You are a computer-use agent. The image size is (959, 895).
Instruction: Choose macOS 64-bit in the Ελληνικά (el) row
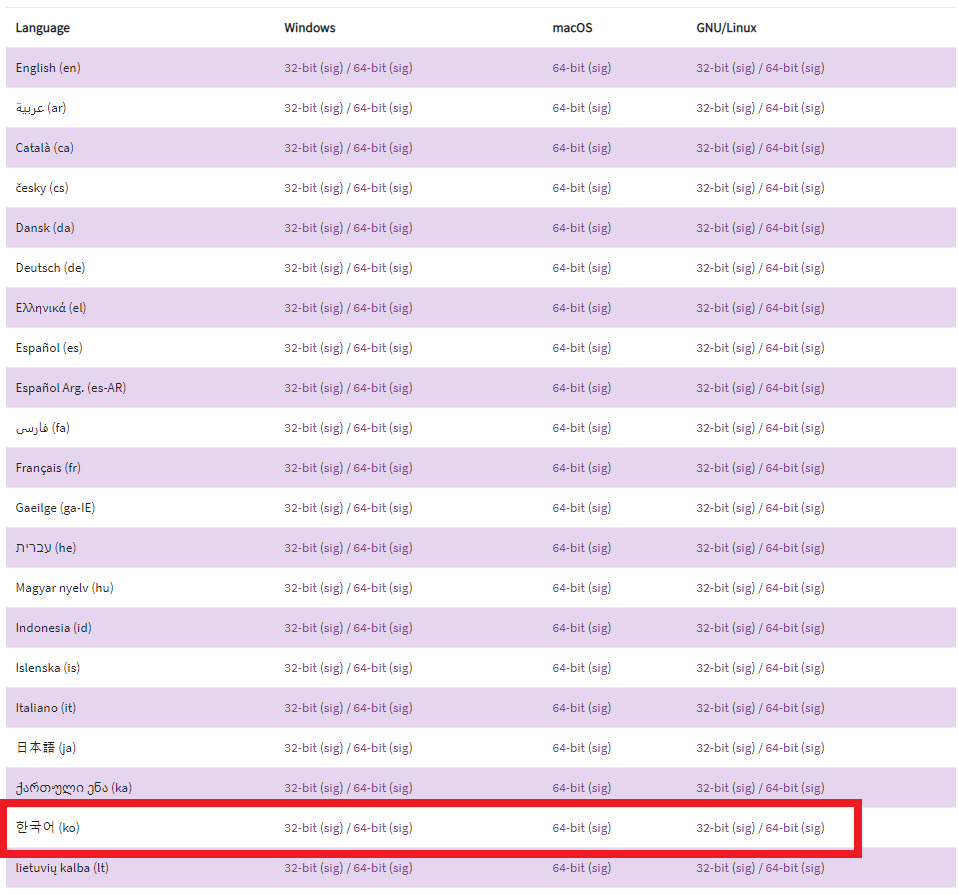568,308
